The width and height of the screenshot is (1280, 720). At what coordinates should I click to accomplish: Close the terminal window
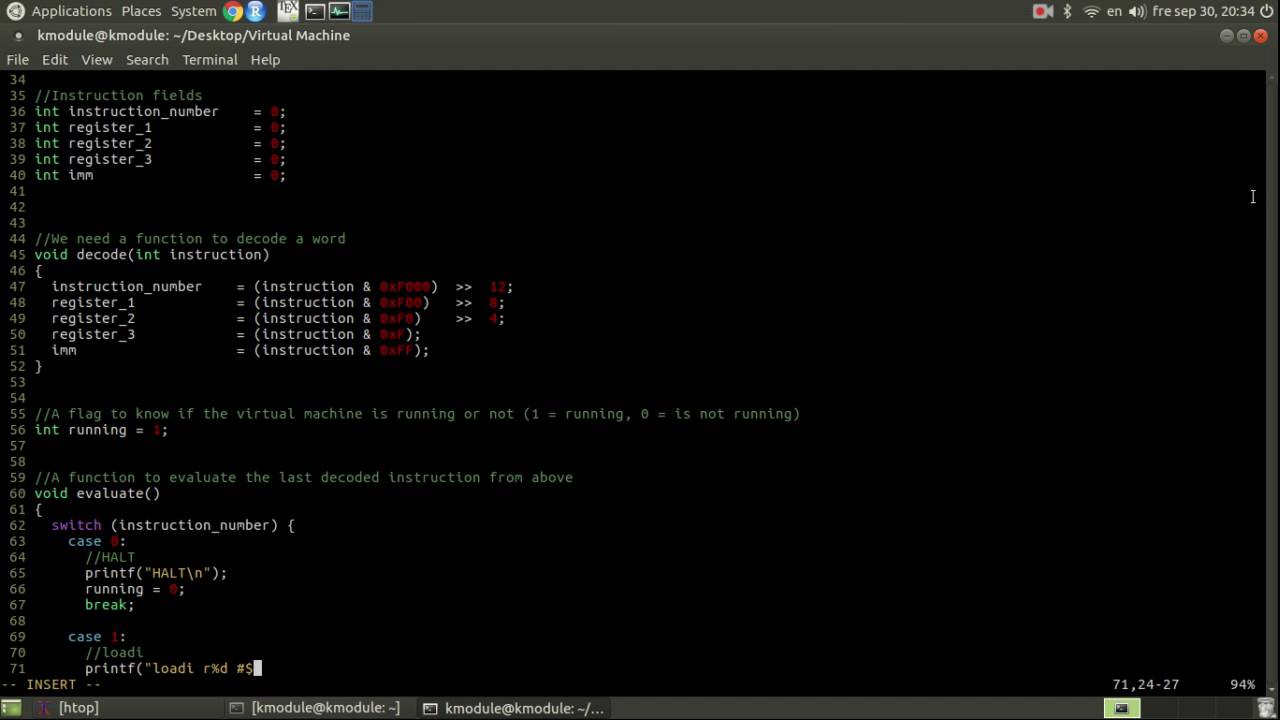tap(1260, 36)
